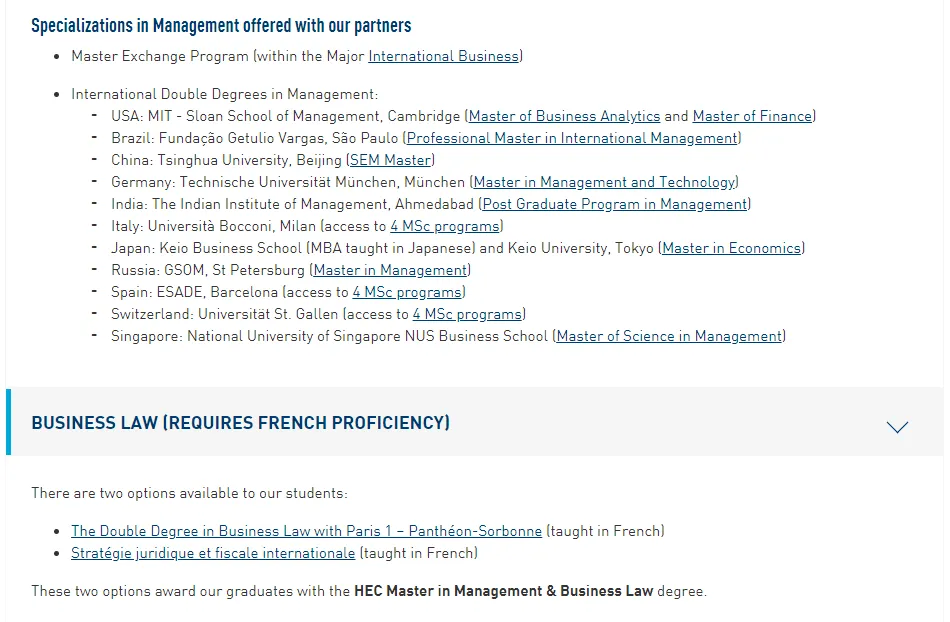Open the Master of Finance link

pyautogui.click(x=752, y=116)
